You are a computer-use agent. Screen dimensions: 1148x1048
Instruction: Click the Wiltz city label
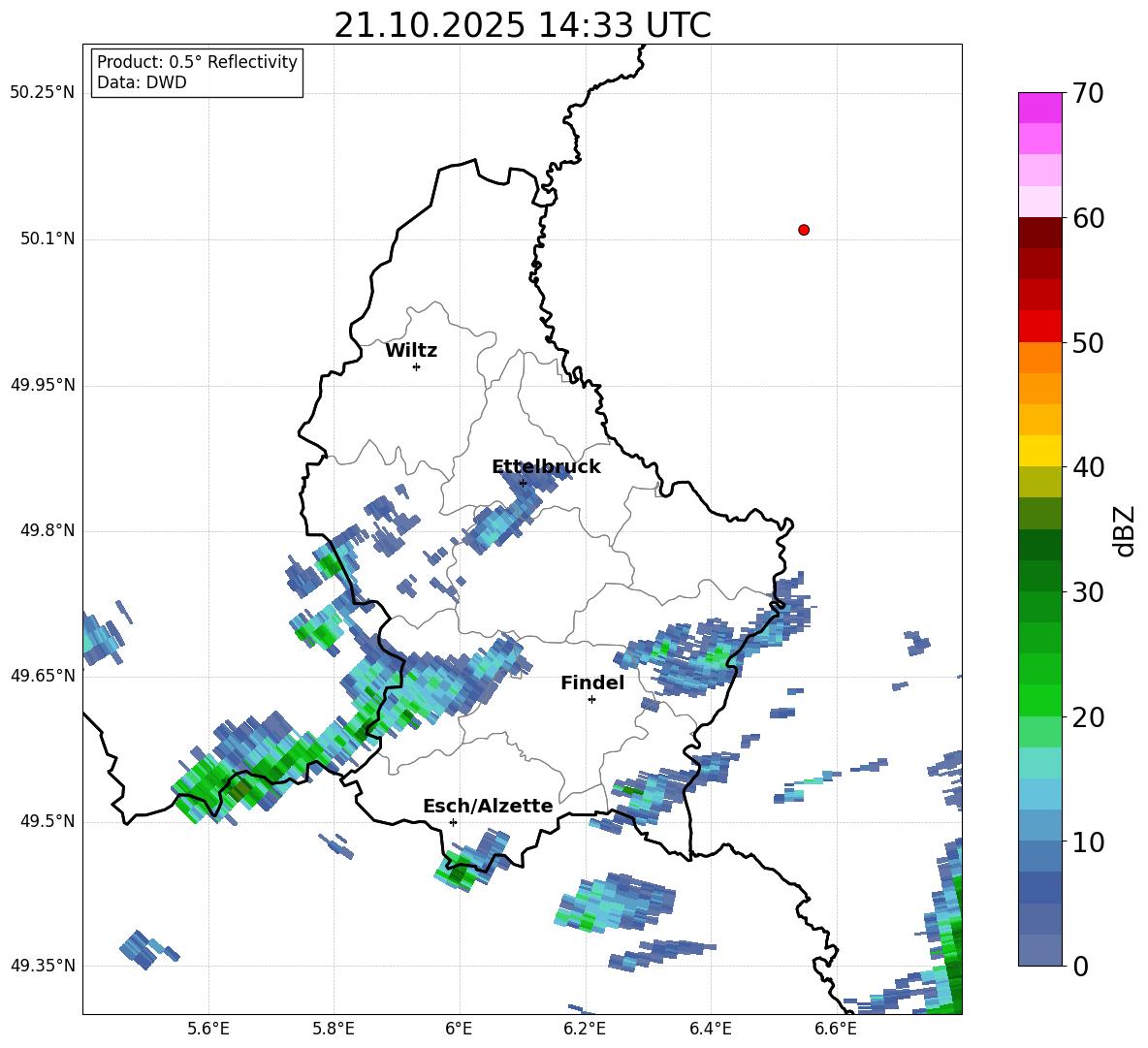coord(411,351)
